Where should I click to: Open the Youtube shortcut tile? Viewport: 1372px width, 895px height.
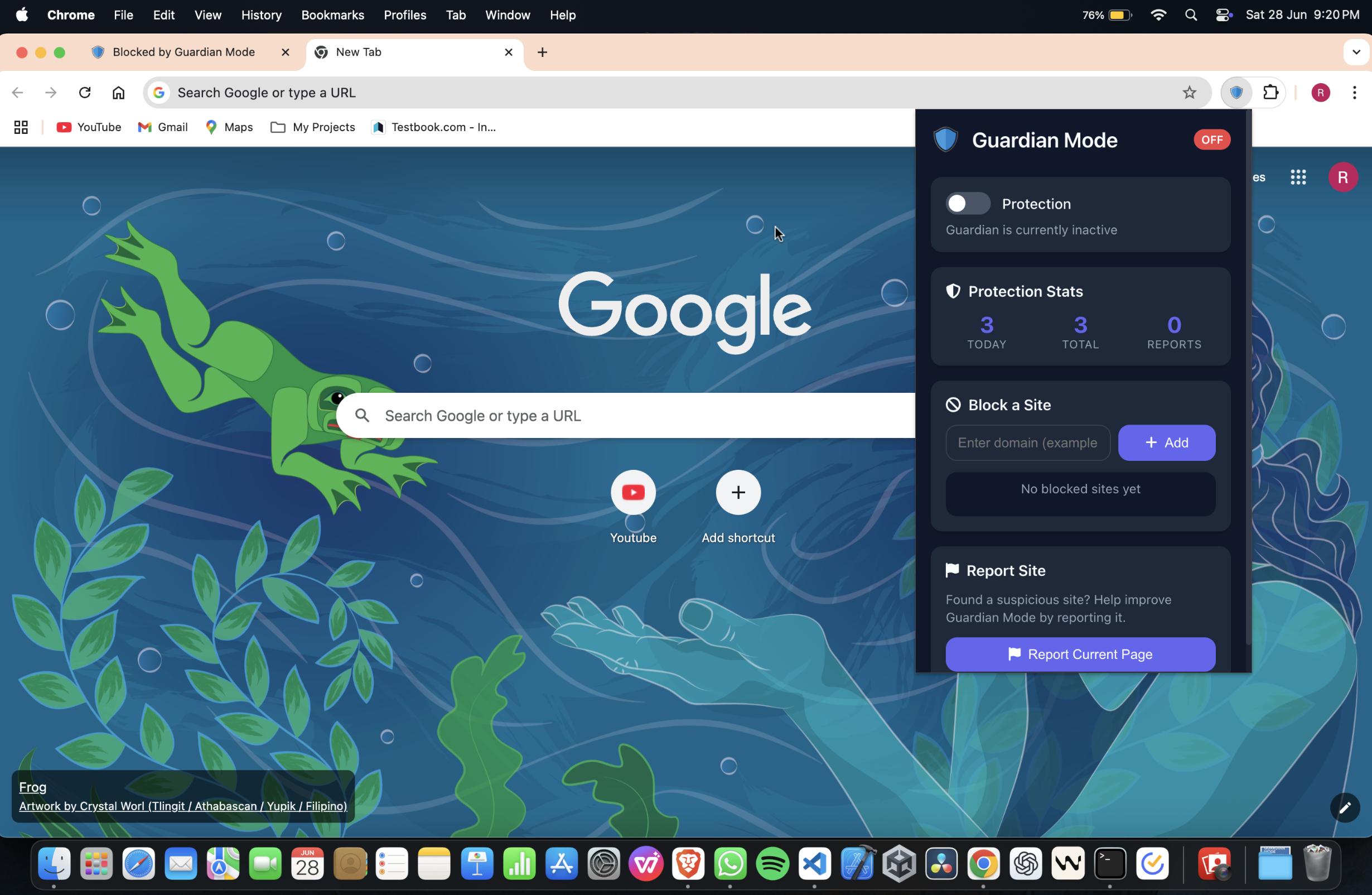[633, 493]
